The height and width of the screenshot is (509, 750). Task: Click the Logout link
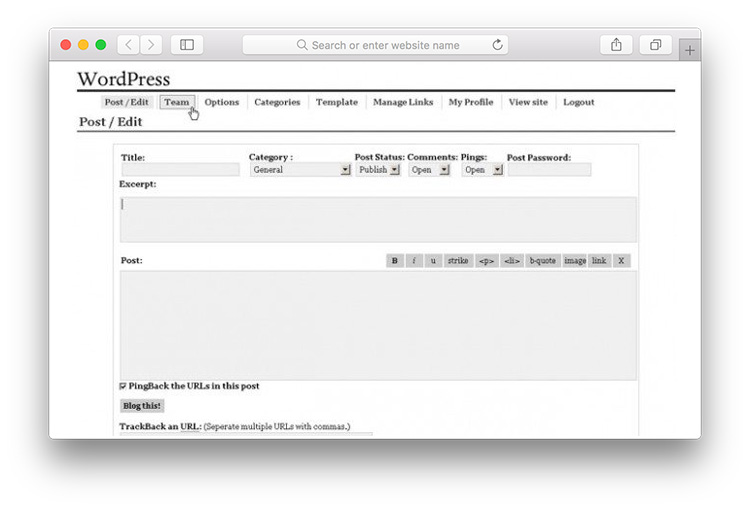(x=579, y=102)
